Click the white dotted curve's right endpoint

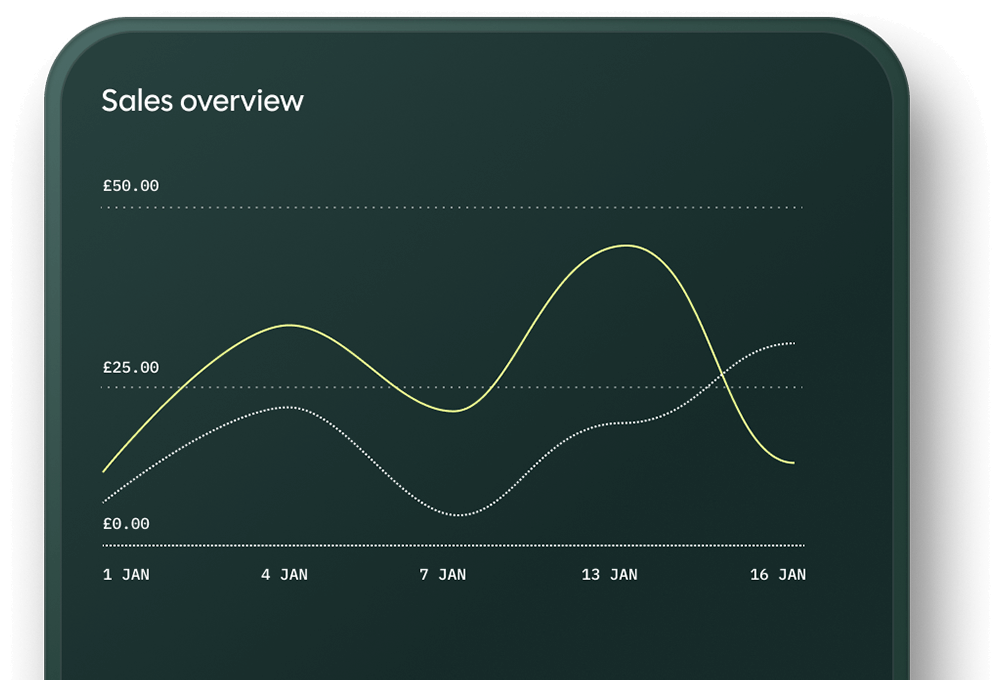coord(794,343)
